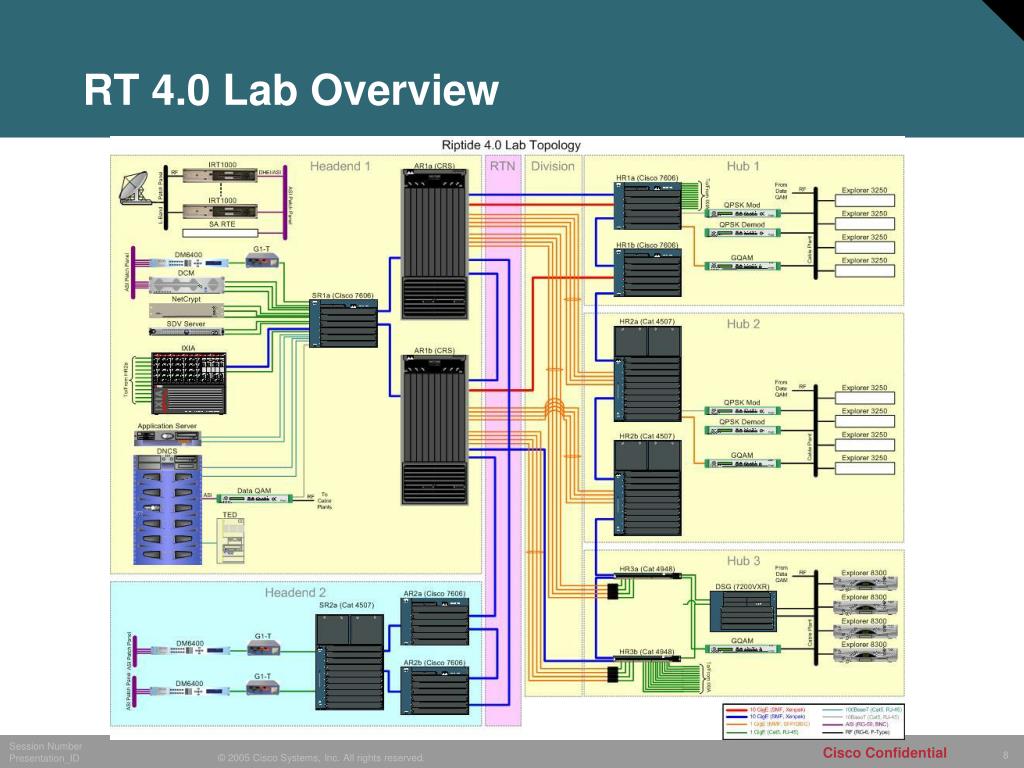The height and width of the screenshot is (768, 1024).
Task: Click the 'Hub 3' region label
Action: (743, 561)
